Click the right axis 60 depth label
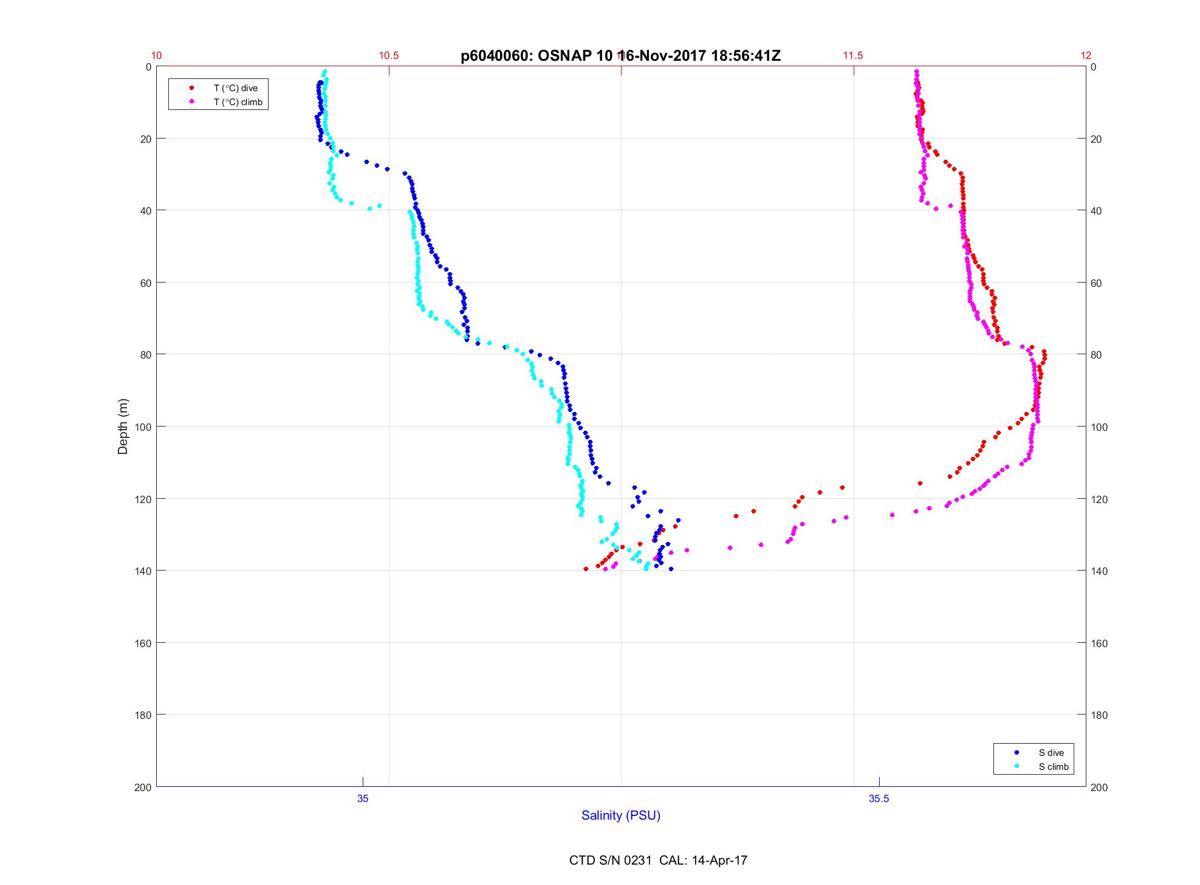Viewport: 1200px width, 885px height. 1097,283
